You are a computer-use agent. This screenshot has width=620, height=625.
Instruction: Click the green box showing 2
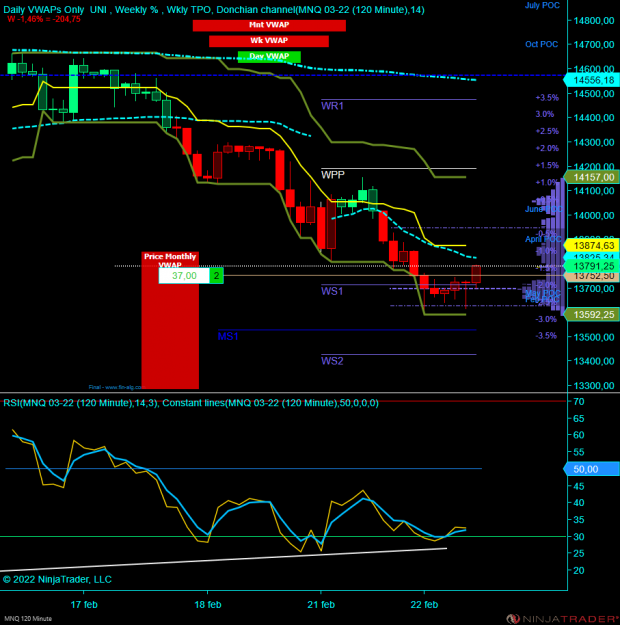(217, 275)
